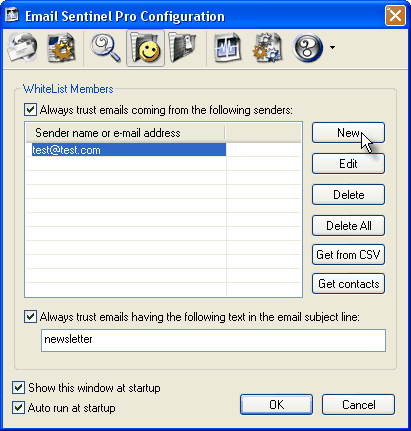The image size is (411, 431).
Task: Click the Edit sender button
Action: pyautogui.click(x=348, y=164)
